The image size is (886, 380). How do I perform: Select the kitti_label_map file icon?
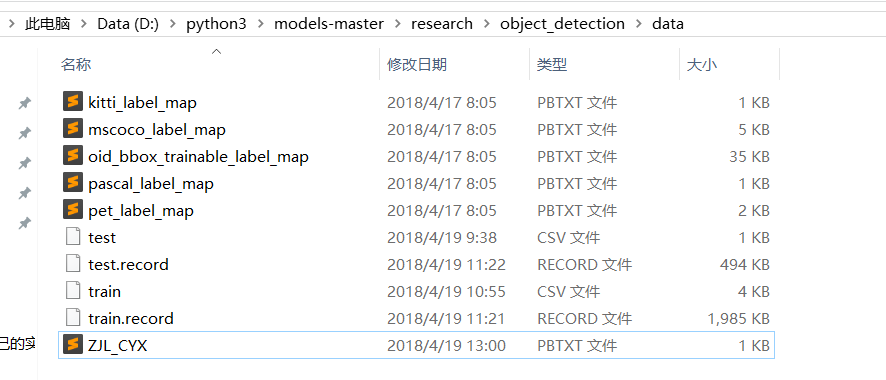[72, 102]
